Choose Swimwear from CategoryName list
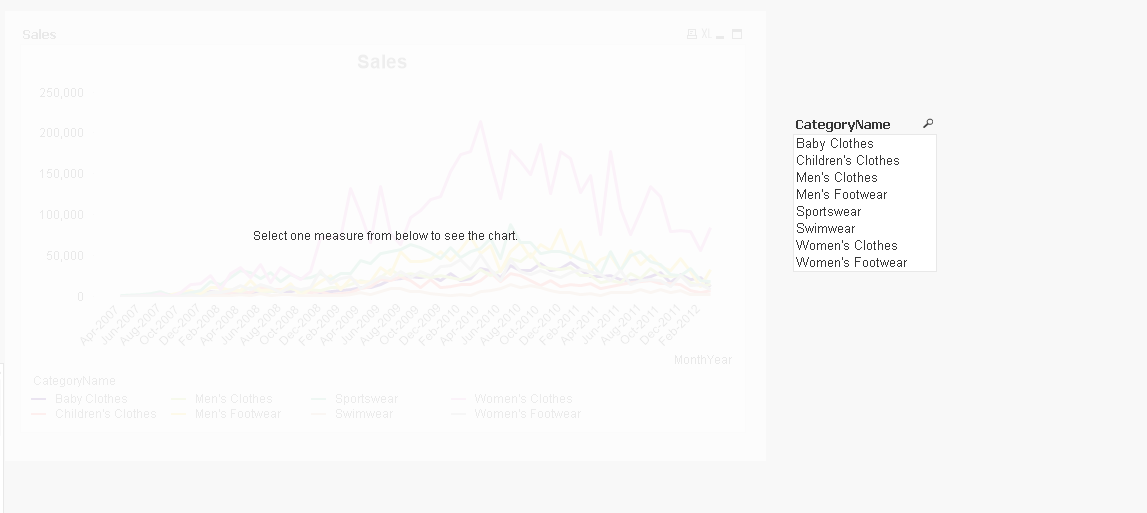The width and height of the screenshot is (1147, 513). [826, 228]
